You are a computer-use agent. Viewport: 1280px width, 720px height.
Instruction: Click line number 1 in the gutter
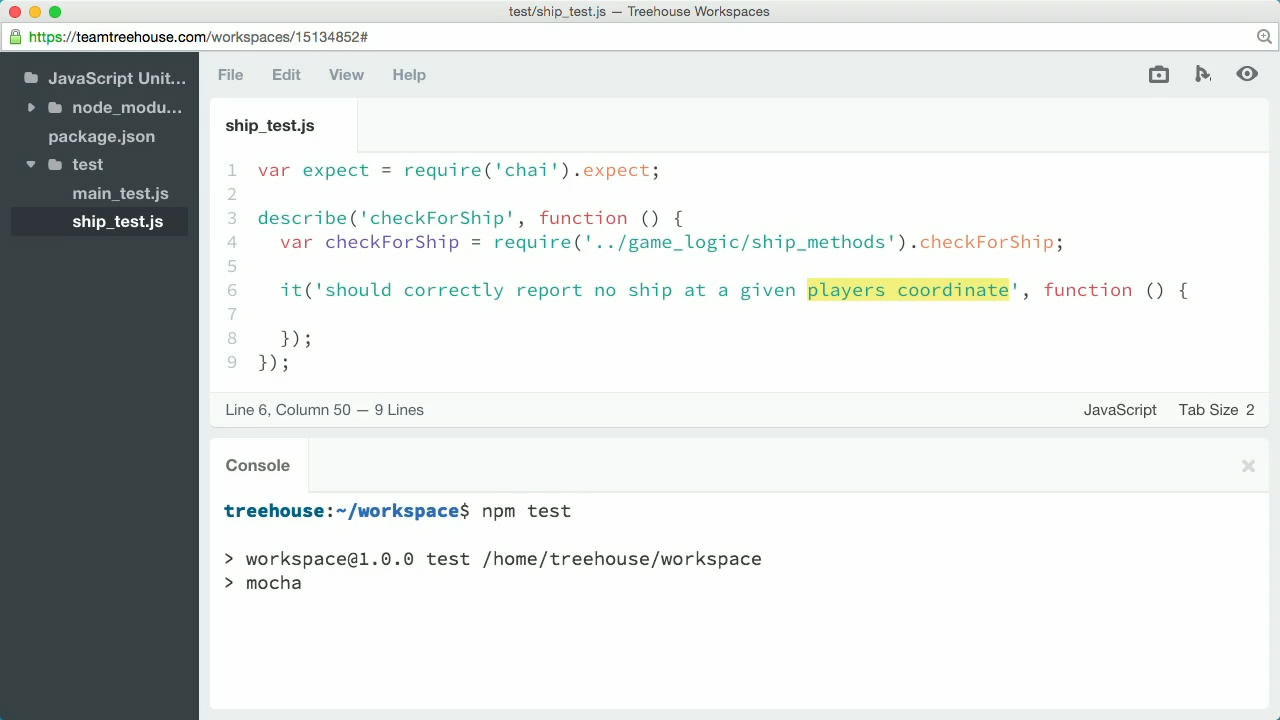232,170
